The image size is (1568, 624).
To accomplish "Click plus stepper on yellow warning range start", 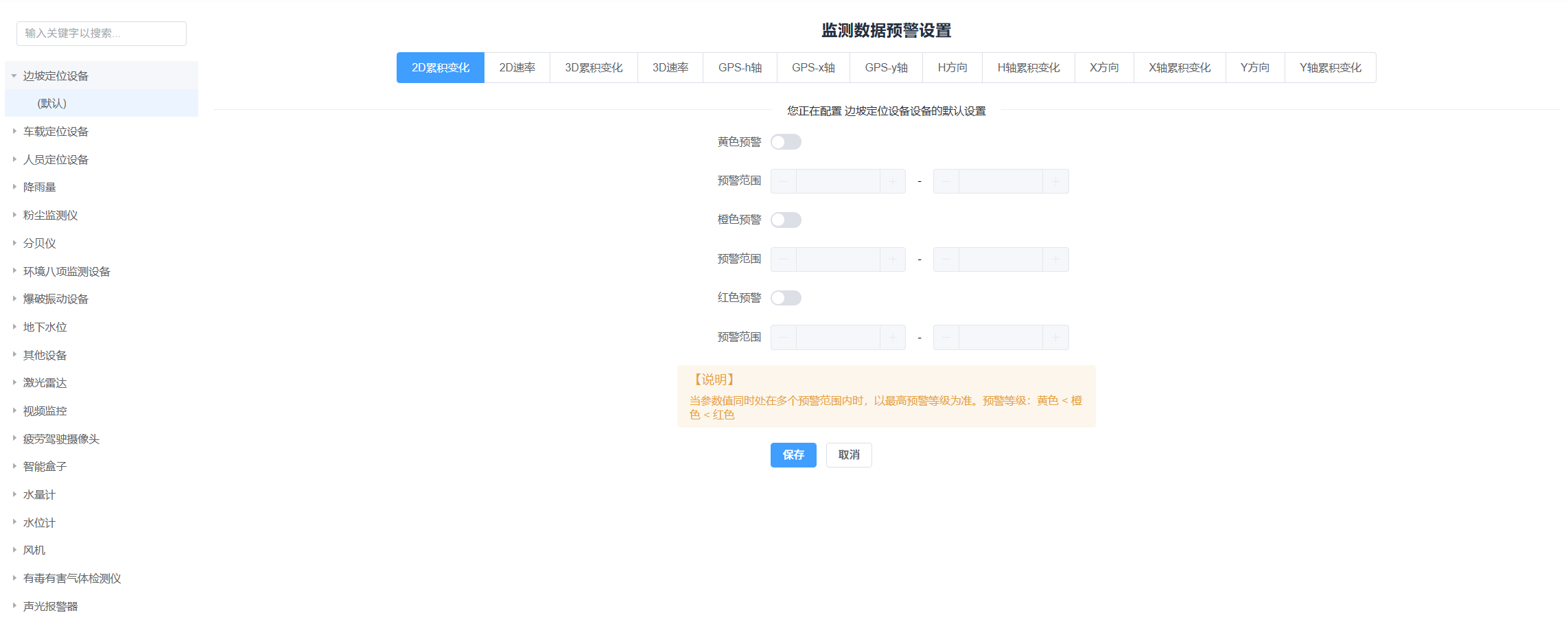I will click(893, 181).
